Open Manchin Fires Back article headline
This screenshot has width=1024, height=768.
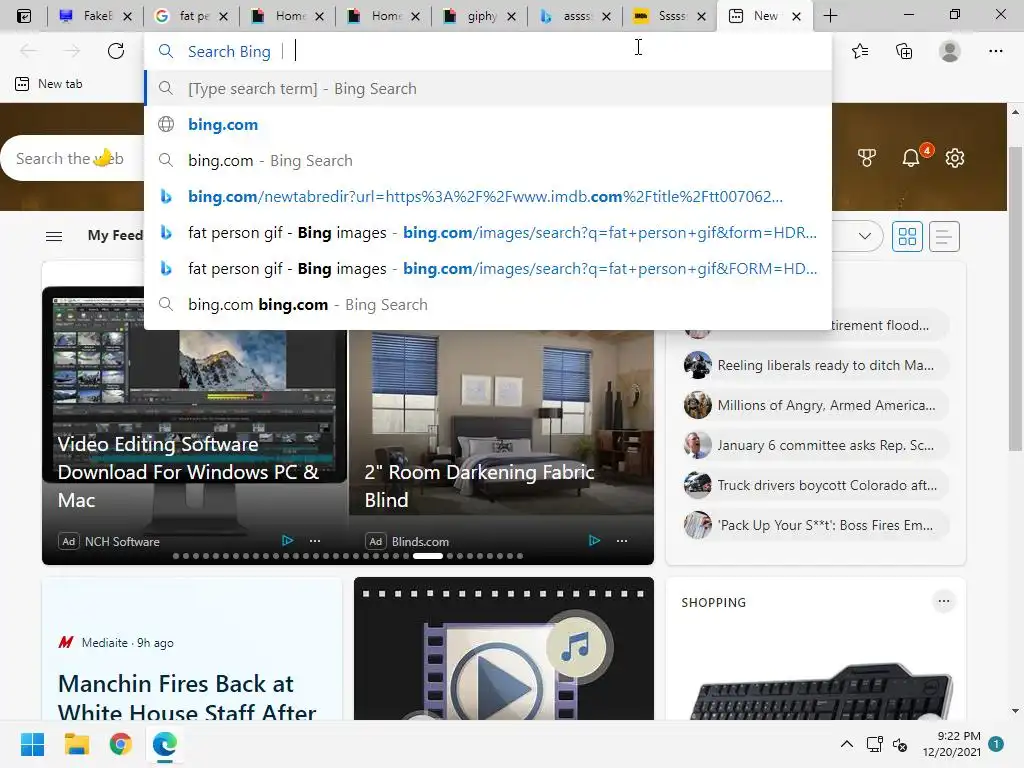[187, 696]
